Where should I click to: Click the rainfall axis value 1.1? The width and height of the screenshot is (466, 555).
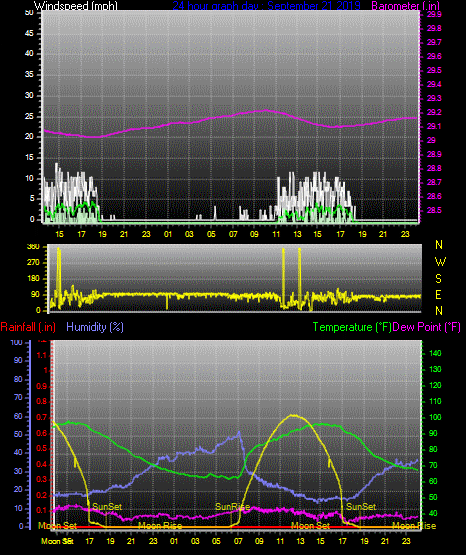tap(42, 355)
